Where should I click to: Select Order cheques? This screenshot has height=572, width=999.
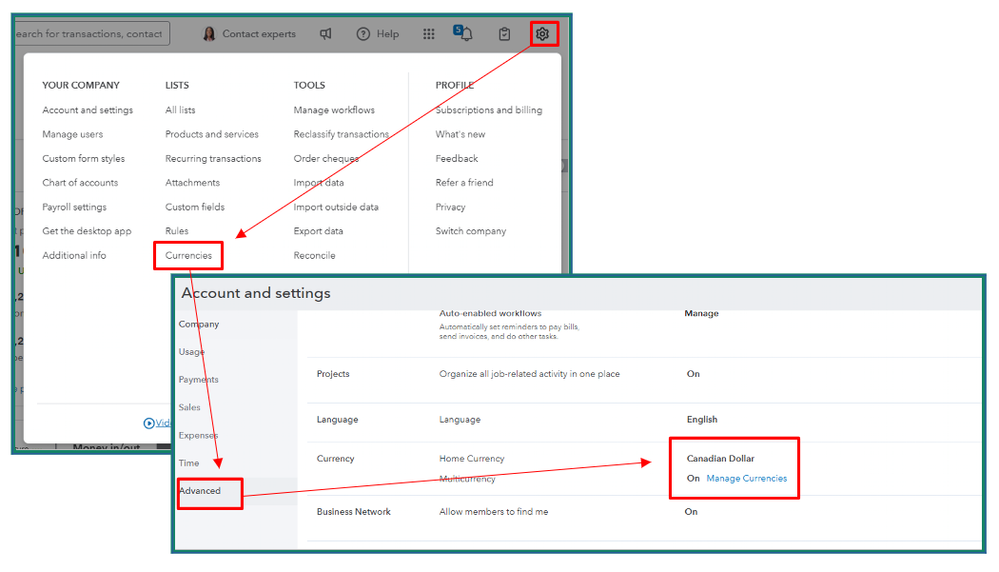click(326, 159)
